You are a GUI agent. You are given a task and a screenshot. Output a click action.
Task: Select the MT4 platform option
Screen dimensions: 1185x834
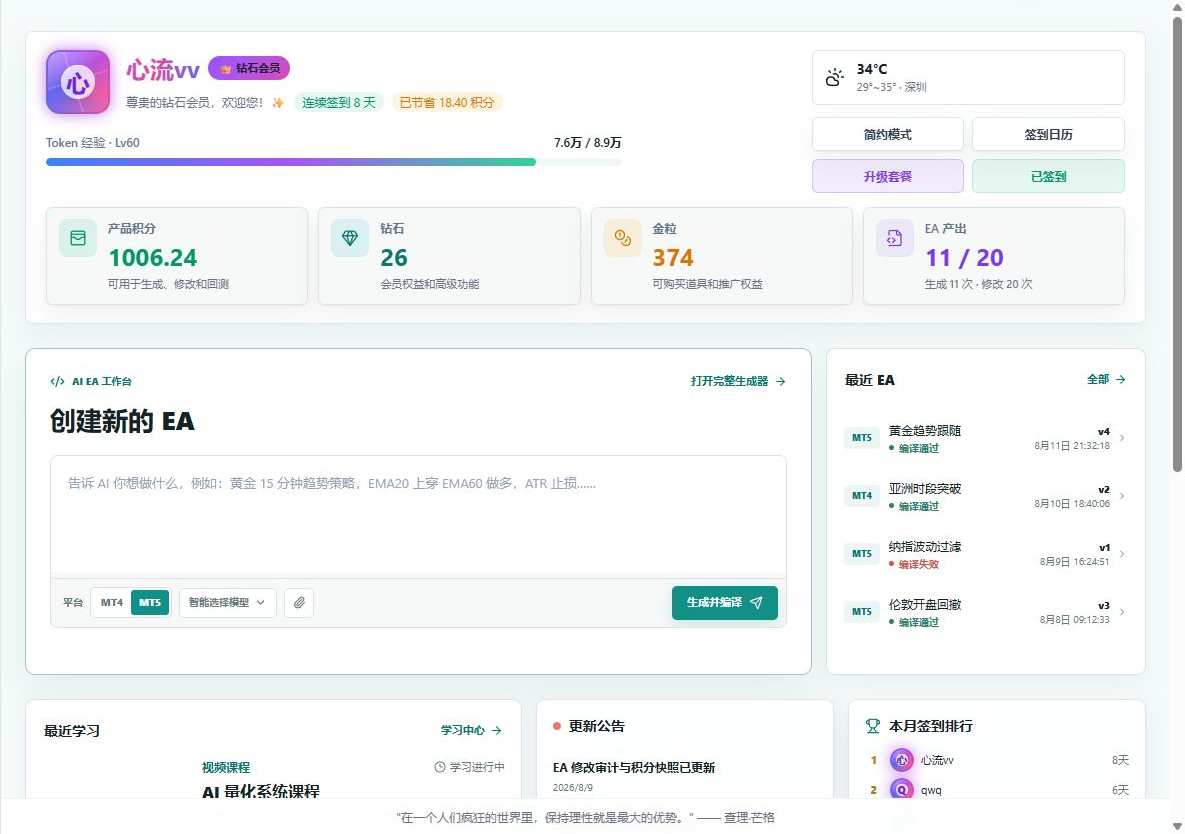click(x=112, y=603)
